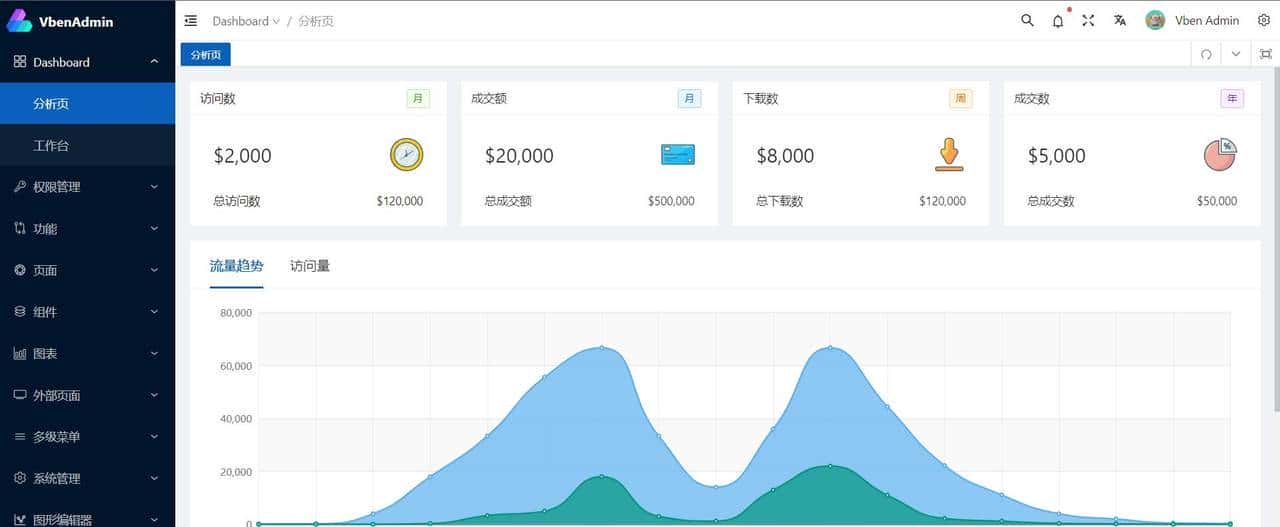Image resolution: width=1280 pixels, height=527 pixels.
Task: Select 分析页 in the sidebar
Action: click(x=87, y=103)
